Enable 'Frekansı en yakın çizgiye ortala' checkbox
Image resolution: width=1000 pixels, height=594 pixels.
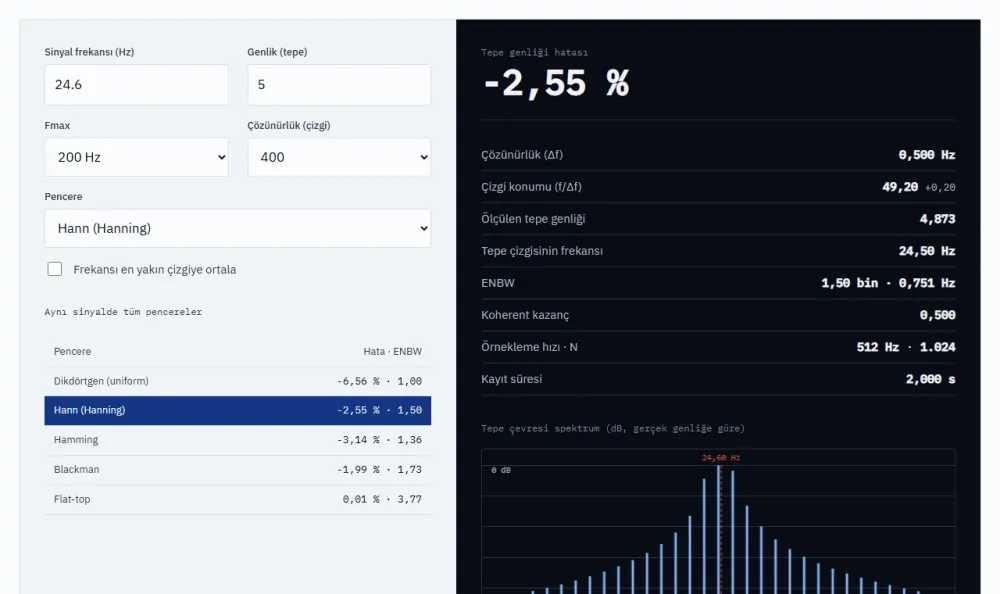tap(55, 269)
